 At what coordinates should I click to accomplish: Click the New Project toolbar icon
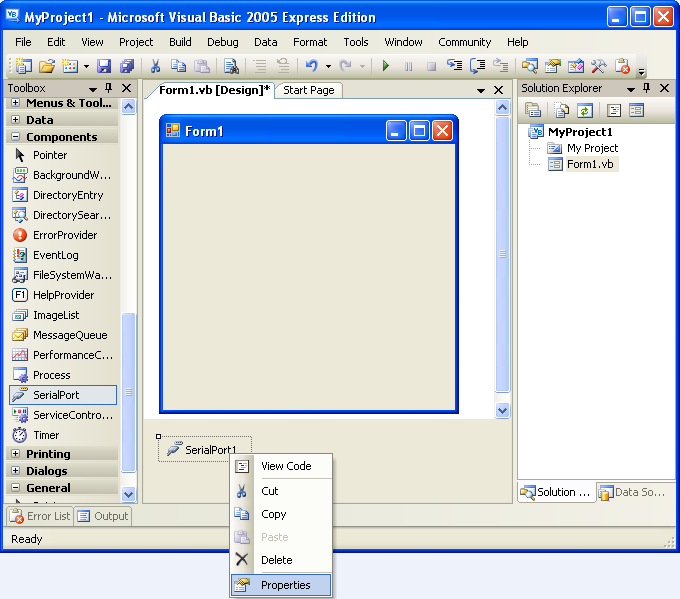pos(24,66)
